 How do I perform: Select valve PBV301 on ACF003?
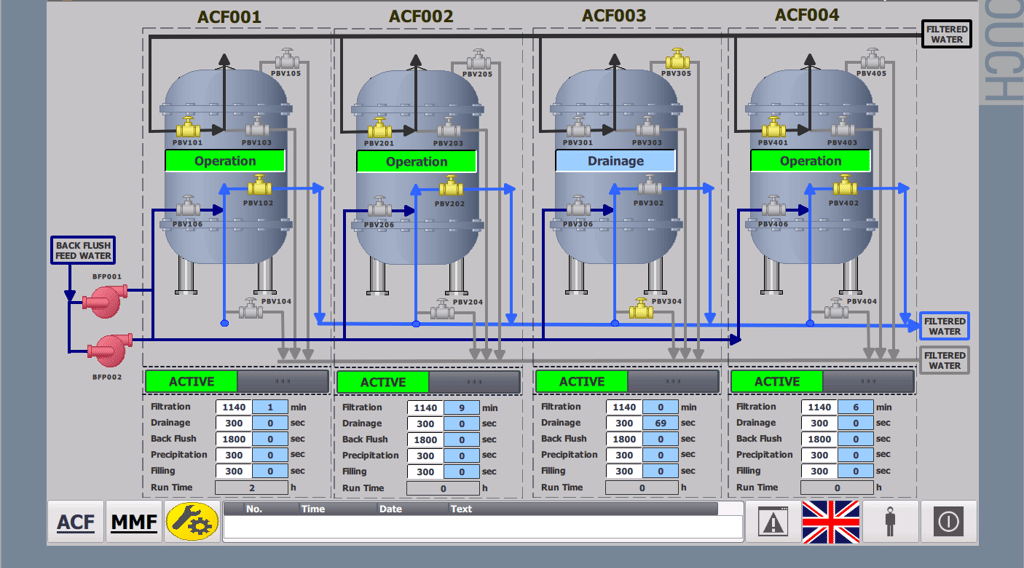[x=579, y=127]
